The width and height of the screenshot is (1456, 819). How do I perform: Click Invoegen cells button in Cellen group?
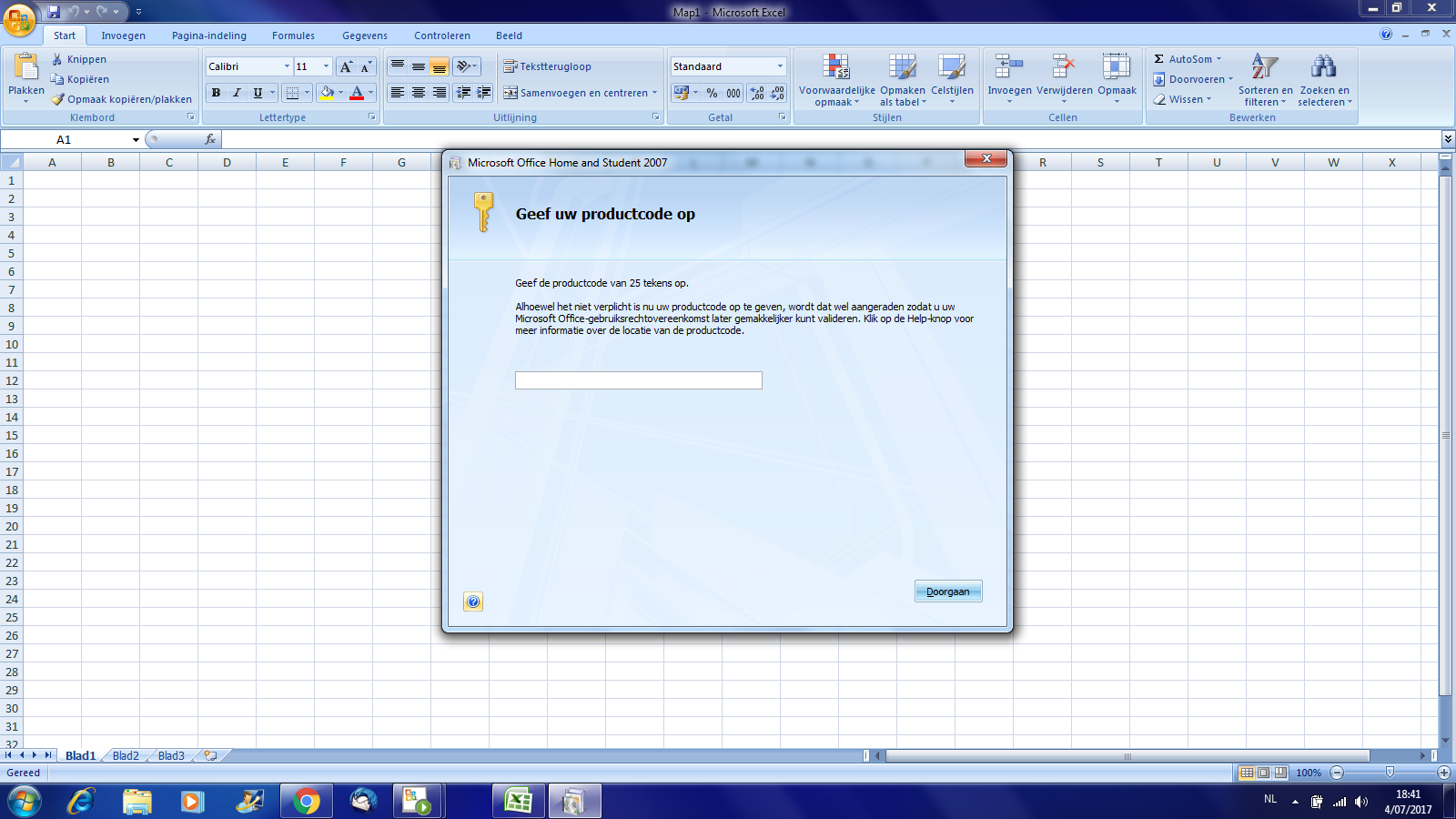tap(1009, 80)
